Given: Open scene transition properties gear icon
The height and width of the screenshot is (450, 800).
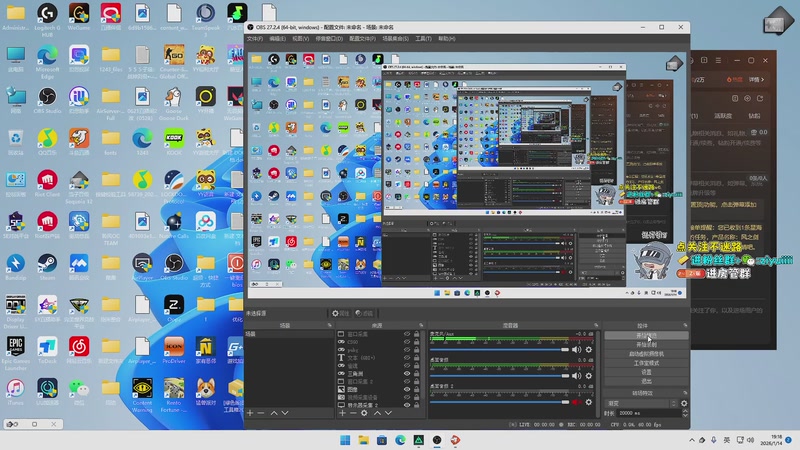Looking at the screenshot, I should pos(684,403).
